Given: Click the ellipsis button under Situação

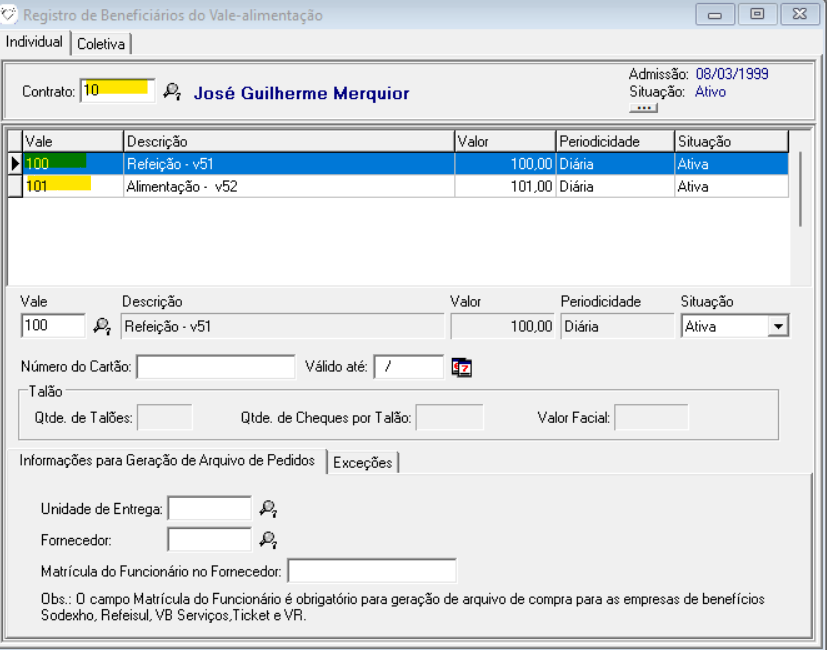Looking at the screenshot, I should (x=643, y=108).
